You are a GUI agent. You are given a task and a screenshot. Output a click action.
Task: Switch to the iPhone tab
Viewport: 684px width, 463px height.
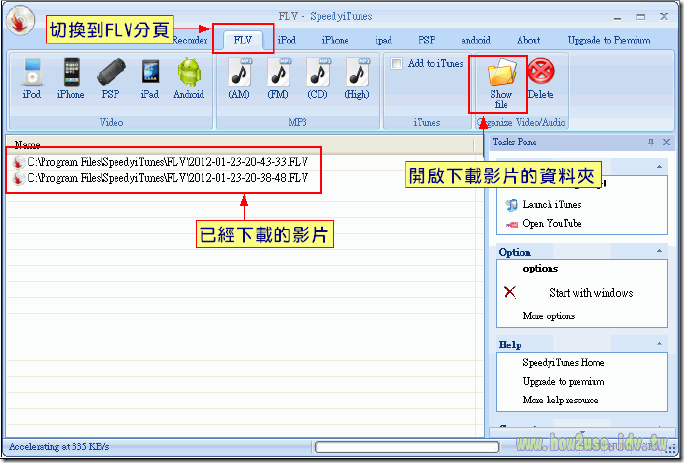(x=335, y=40)
